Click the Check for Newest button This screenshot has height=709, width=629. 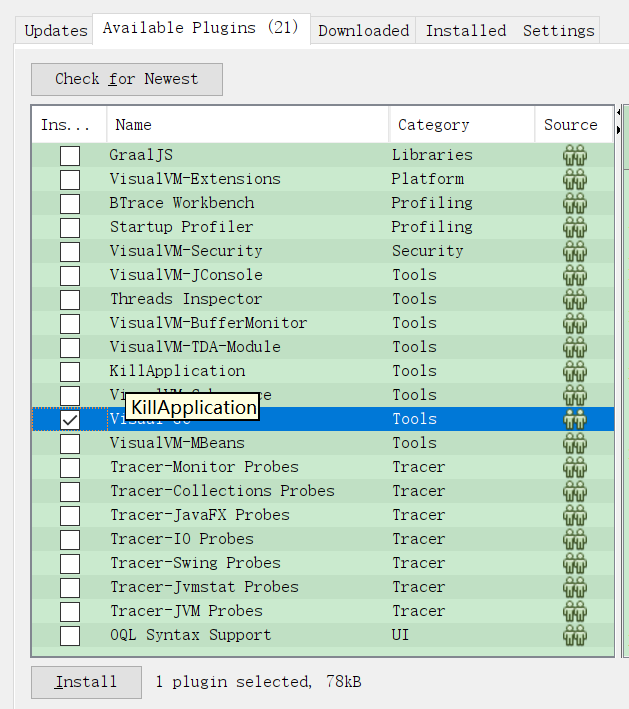tap(127, 79)
